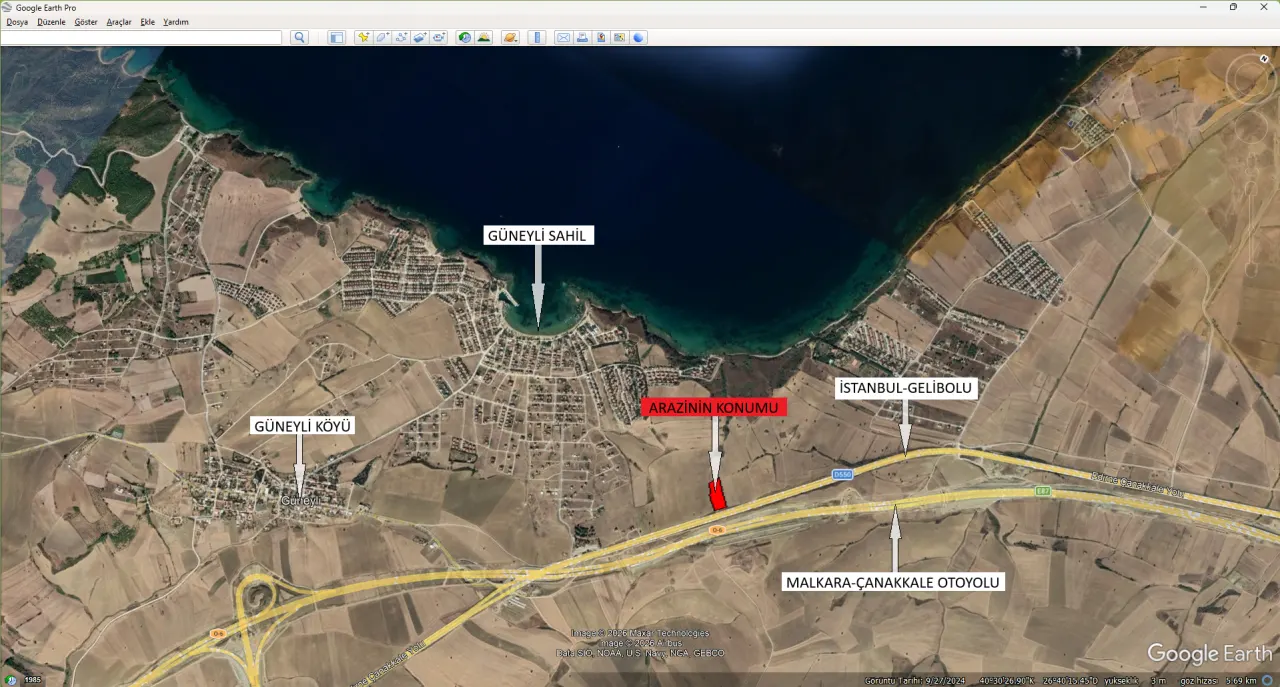Click the latitude coordinate in status bar
This screenshot has height=687, width=1280.
click(x=1007, y=680)
